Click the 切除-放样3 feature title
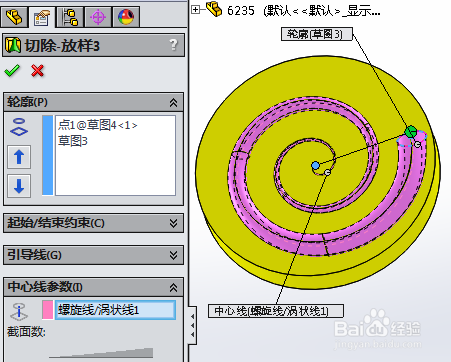Image resolution: width=451 pixels, height=362 pixels. click(62, 45)
